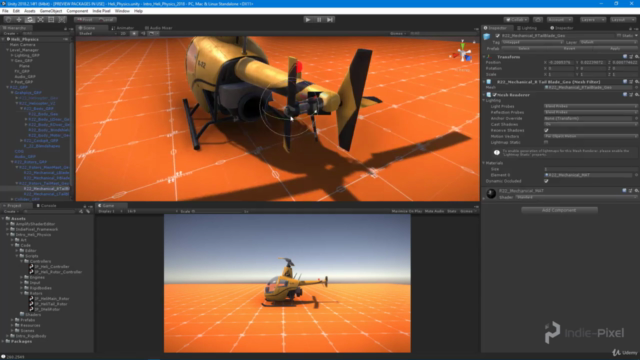
Task: Open the Window menu
Action: (122, 11)
